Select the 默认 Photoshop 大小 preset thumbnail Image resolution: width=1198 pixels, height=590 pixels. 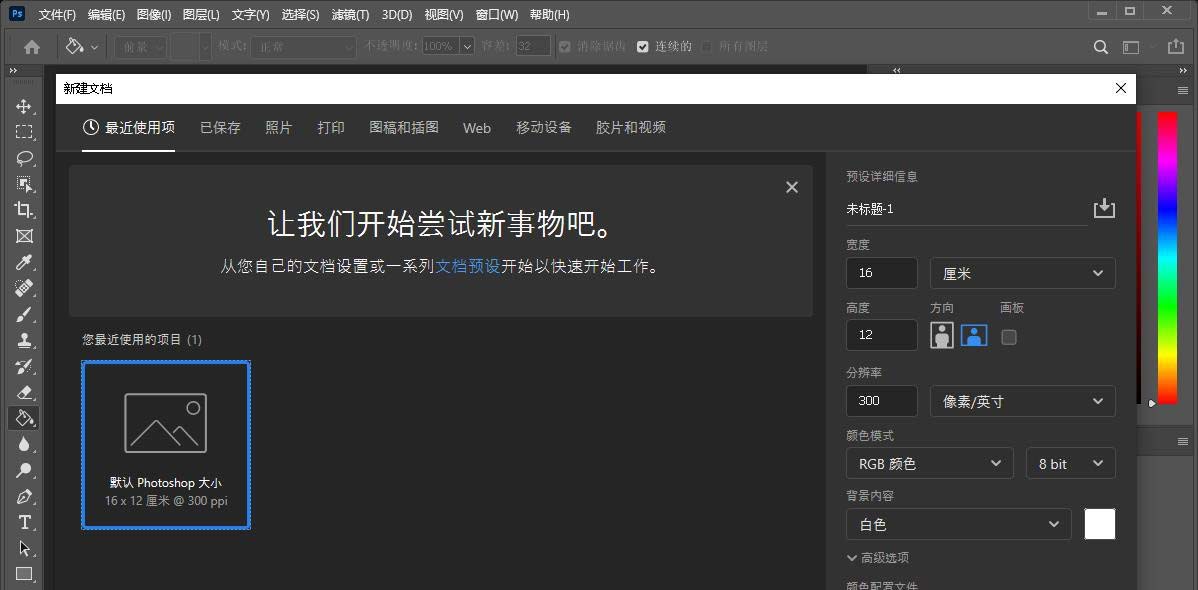pyautogui.click(x=166, y=445)
